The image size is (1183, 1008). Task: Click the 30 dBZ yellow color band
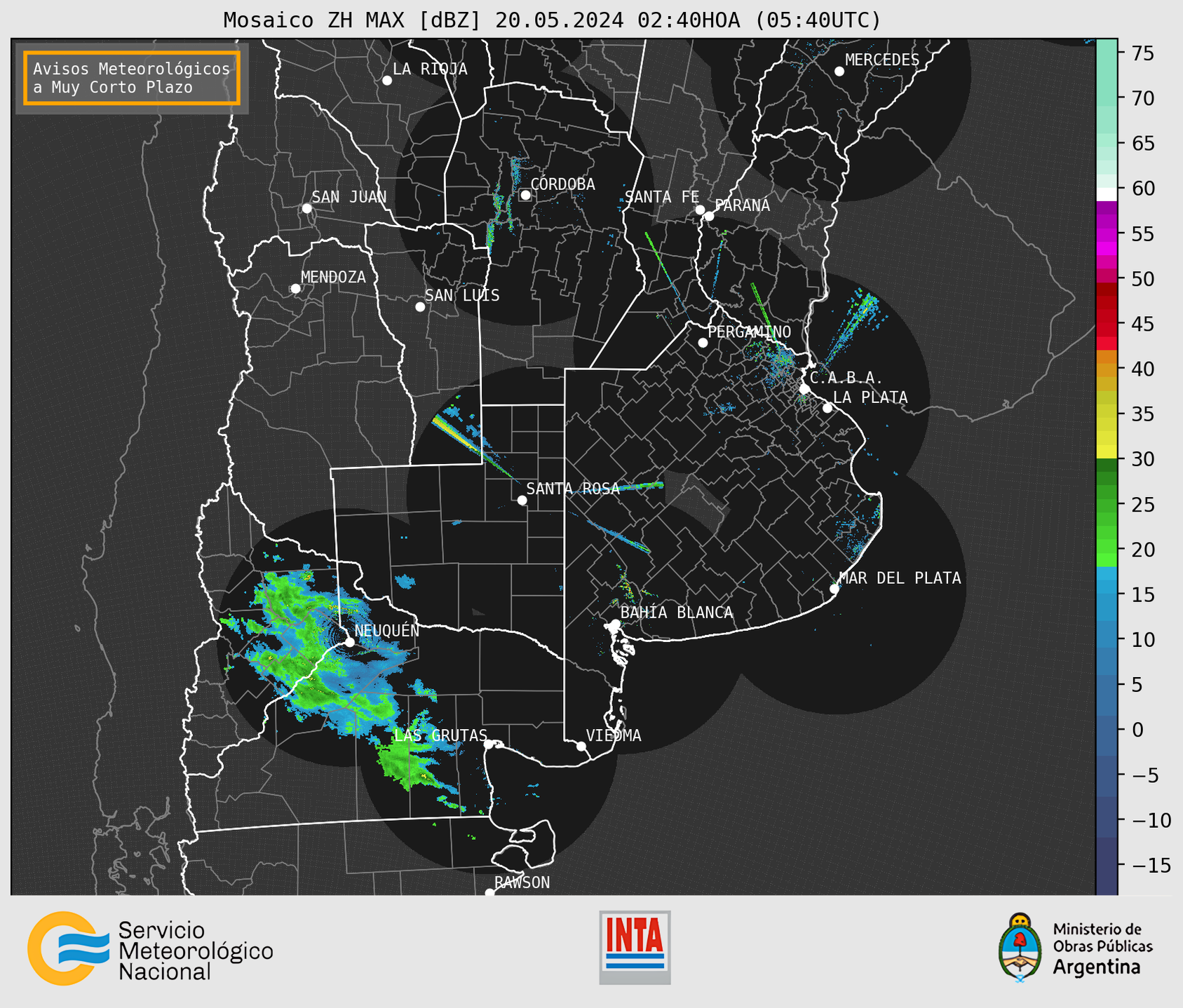[x=1107, y=452]
